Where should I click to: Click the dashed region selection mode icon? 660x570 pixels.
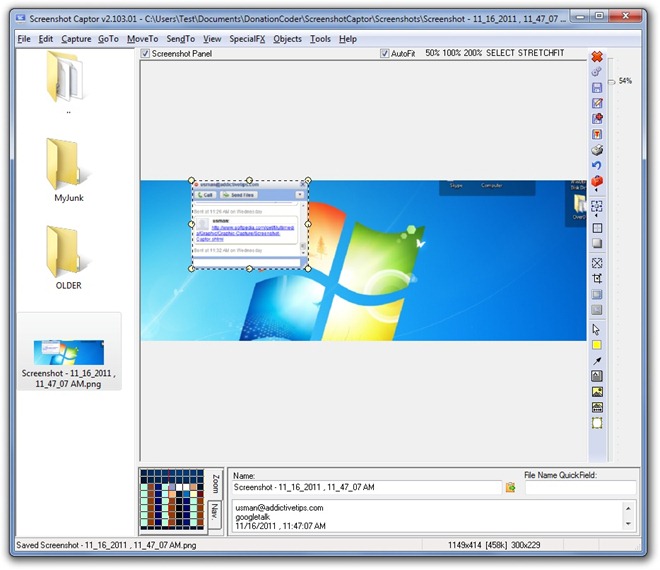click(x=597, y=206)
